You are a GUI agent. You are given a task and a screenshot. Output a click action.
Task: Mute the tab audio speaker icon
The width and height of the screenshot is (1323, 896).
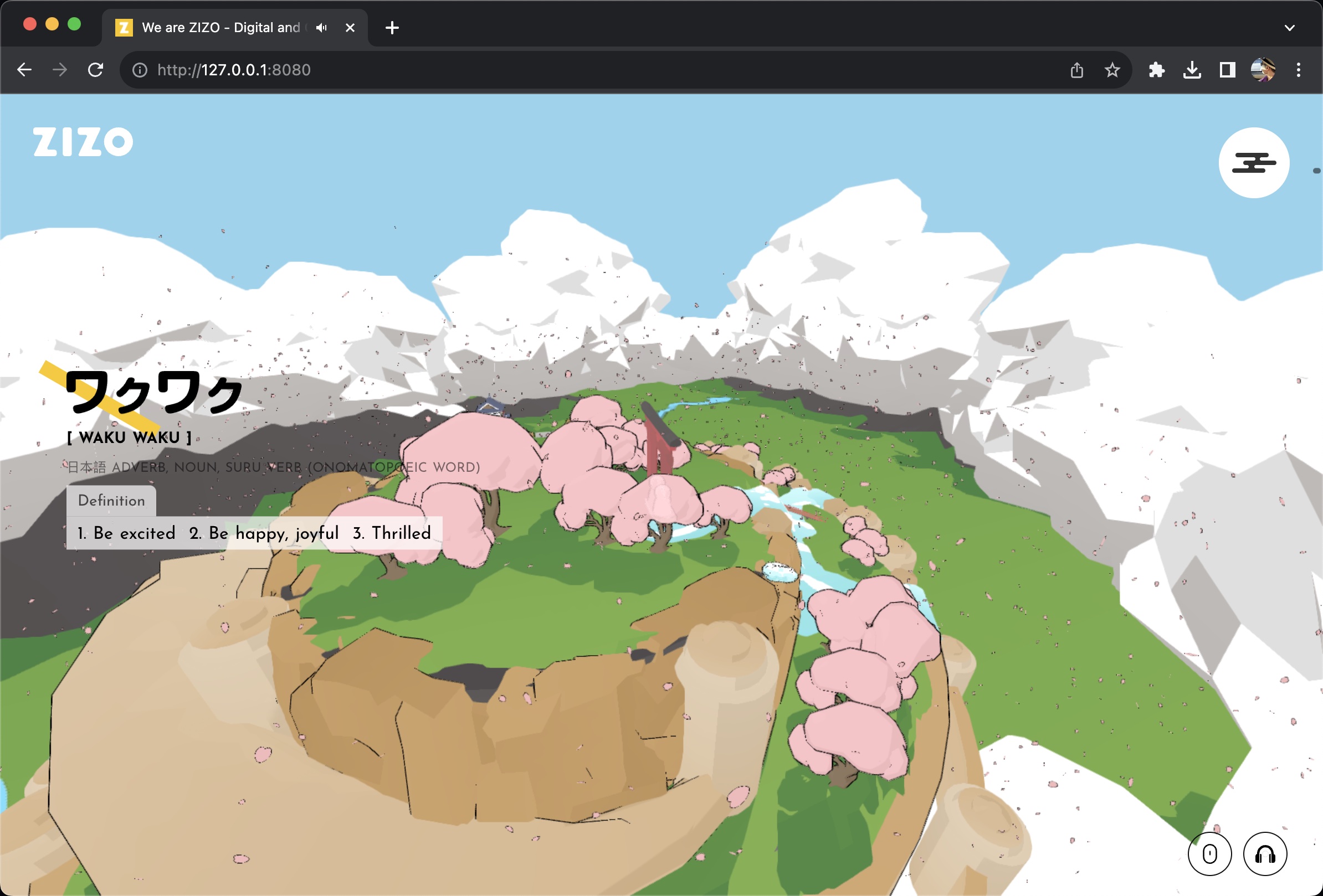(x=322, y=27)
